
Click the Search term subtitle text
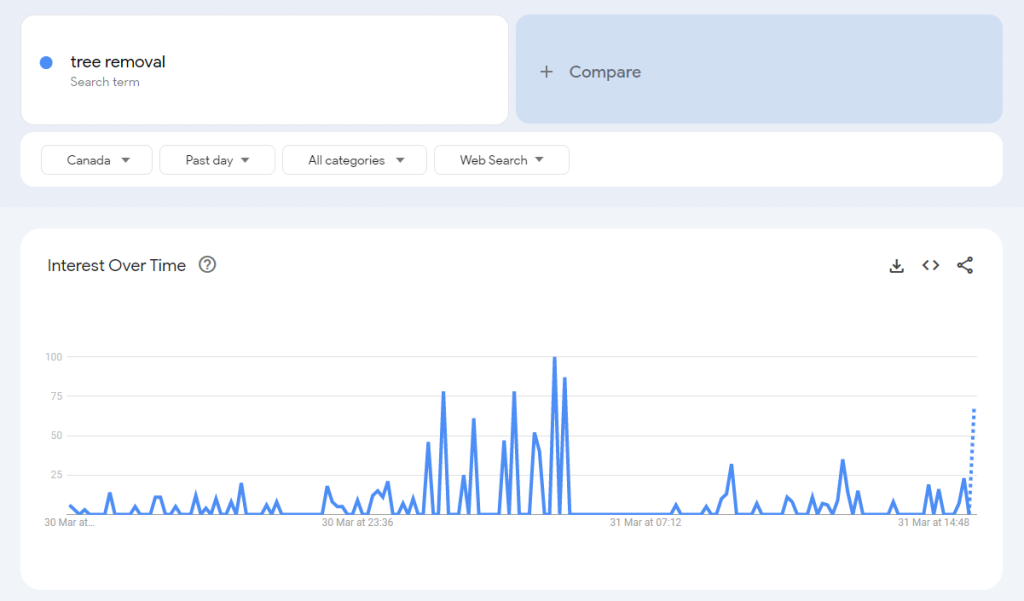coord(105,82)
